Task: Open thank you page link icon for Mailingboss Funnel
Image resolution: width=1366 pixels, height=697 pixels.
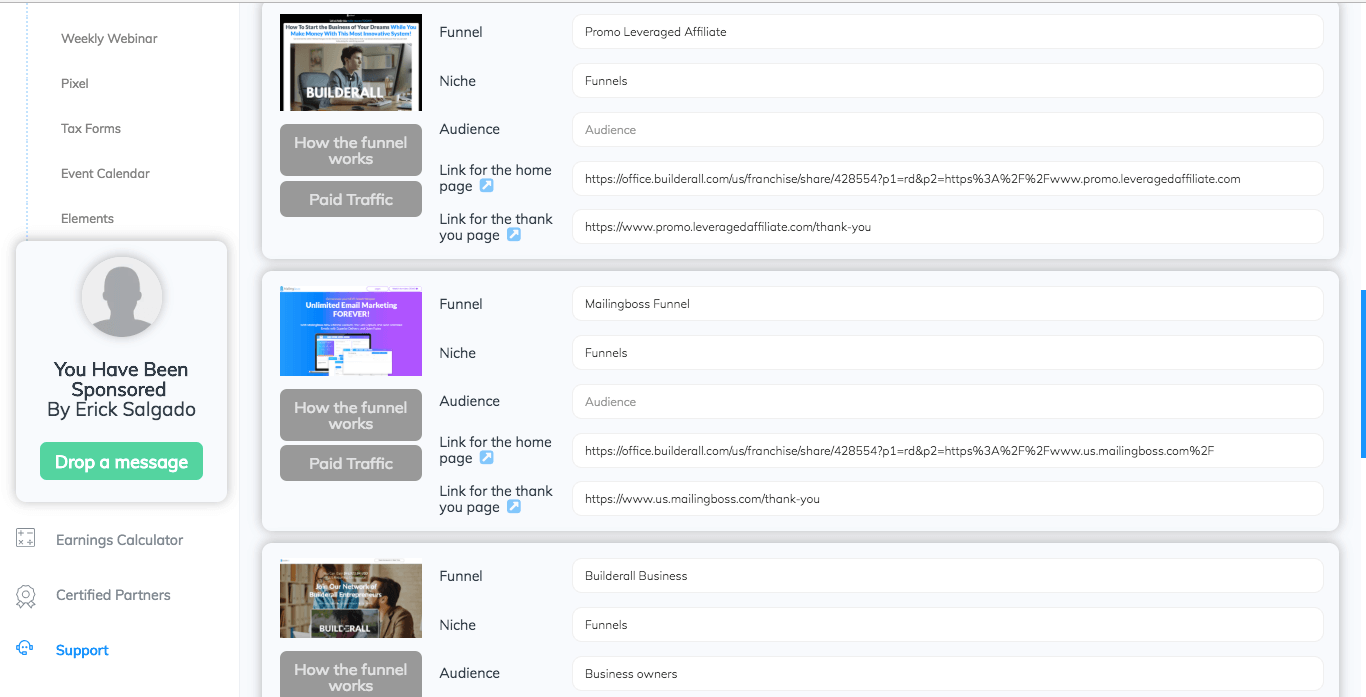Action: point(514,507)
